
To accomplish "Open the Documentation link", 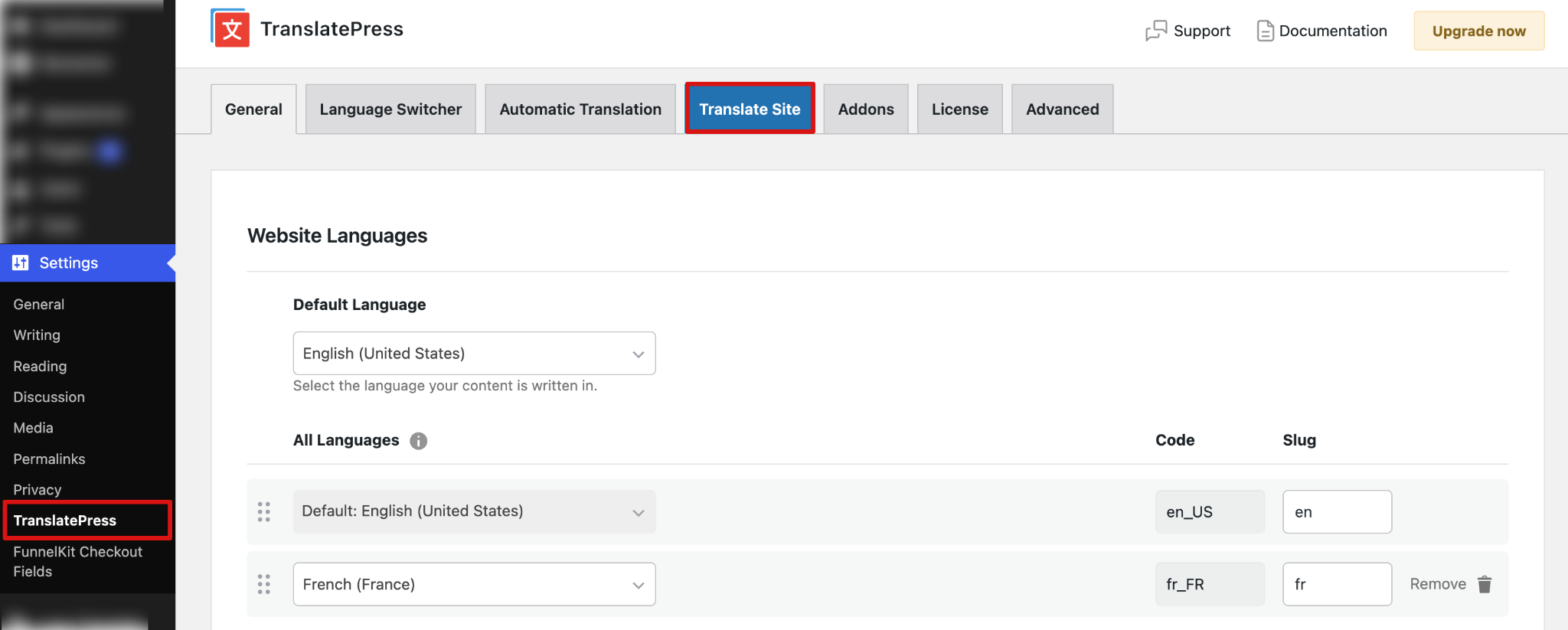I will (1322, 31).
